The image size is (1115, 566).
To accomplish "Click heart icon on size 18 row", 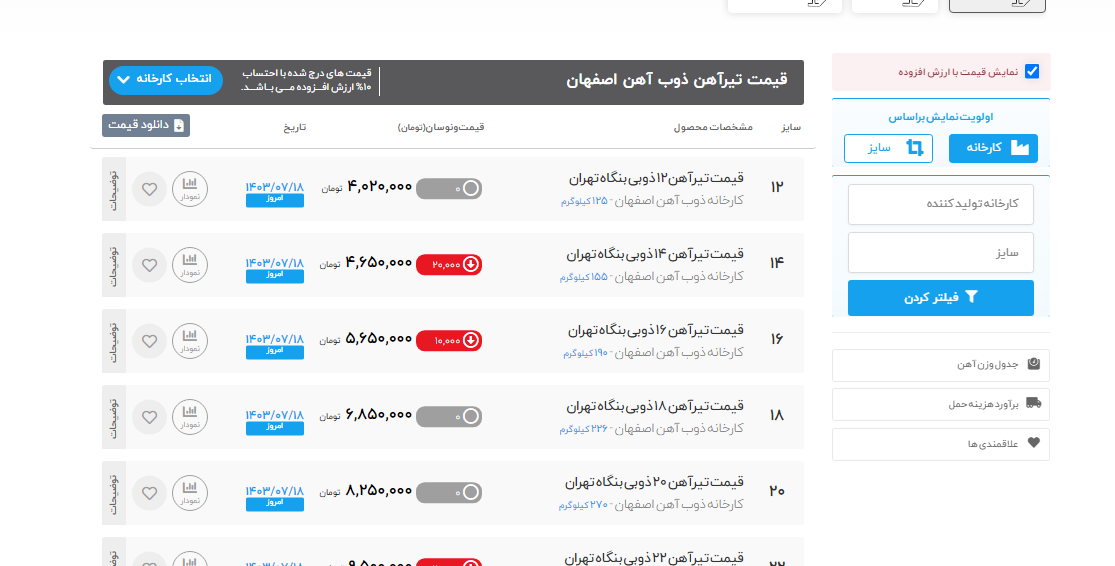I will point(149,417).
